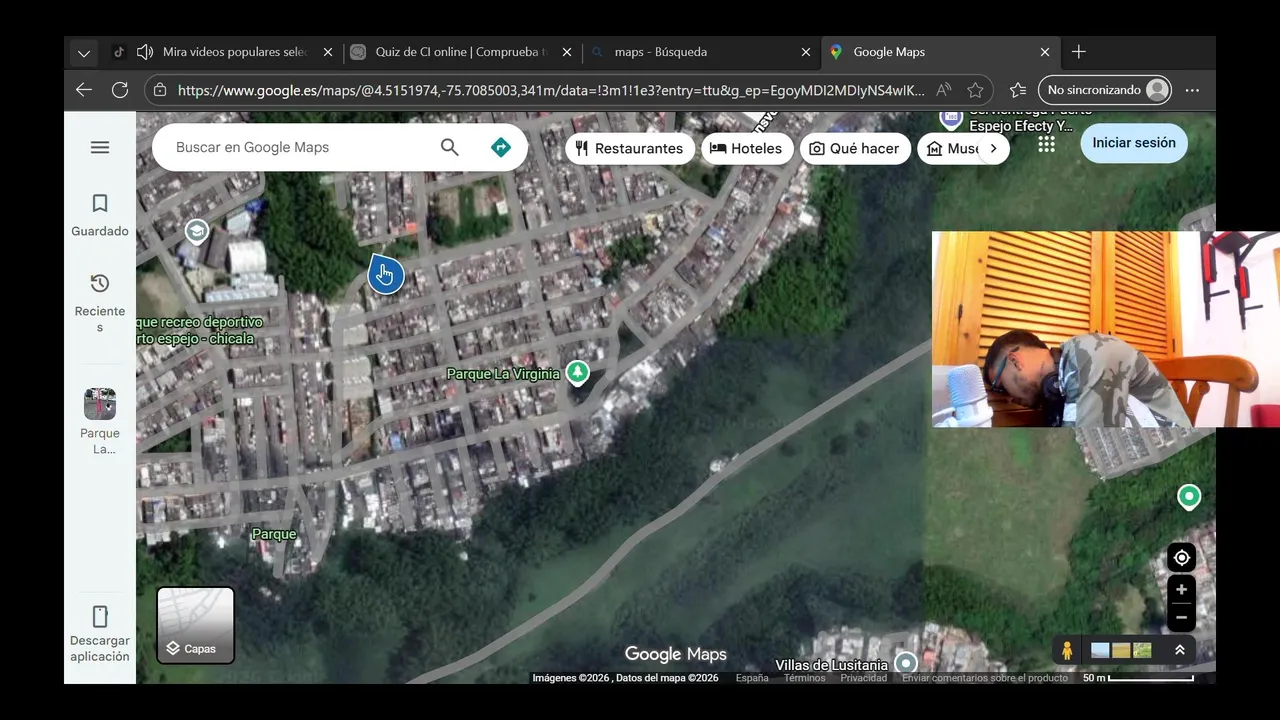Close the Quiz de CI online tab
Image resolution: width=1280 pixels, height=720 pixels.
[567, 52]
